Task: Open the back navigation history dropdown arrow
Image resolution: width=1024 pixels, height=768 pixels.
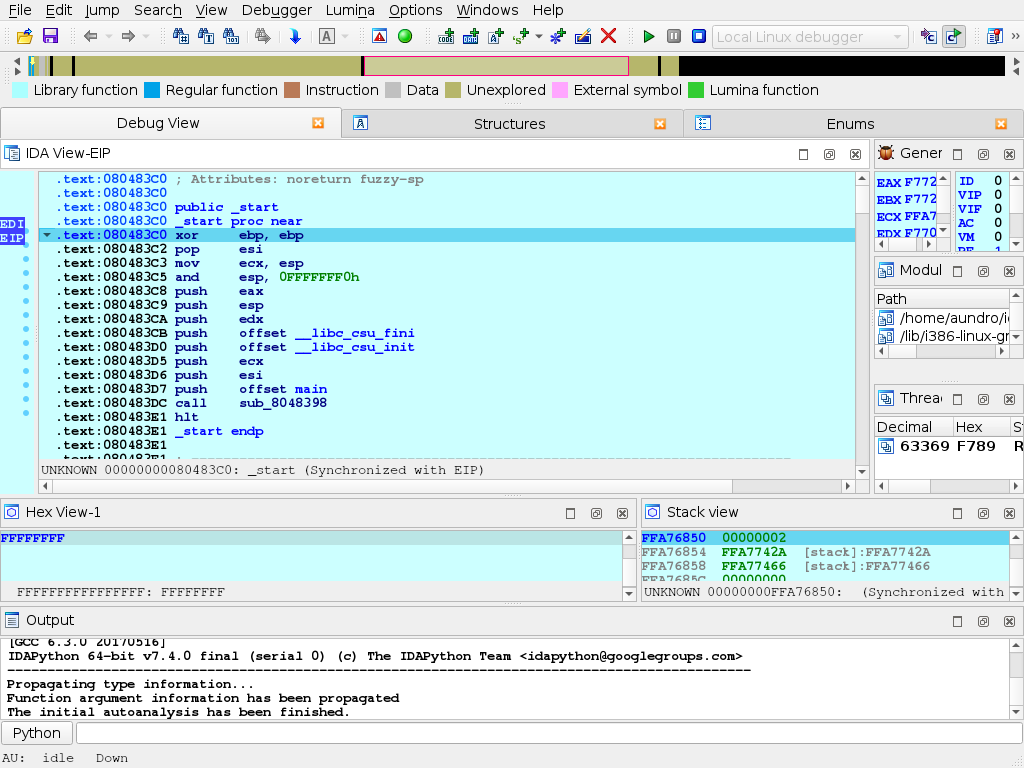Action: [x=109, y=37]
